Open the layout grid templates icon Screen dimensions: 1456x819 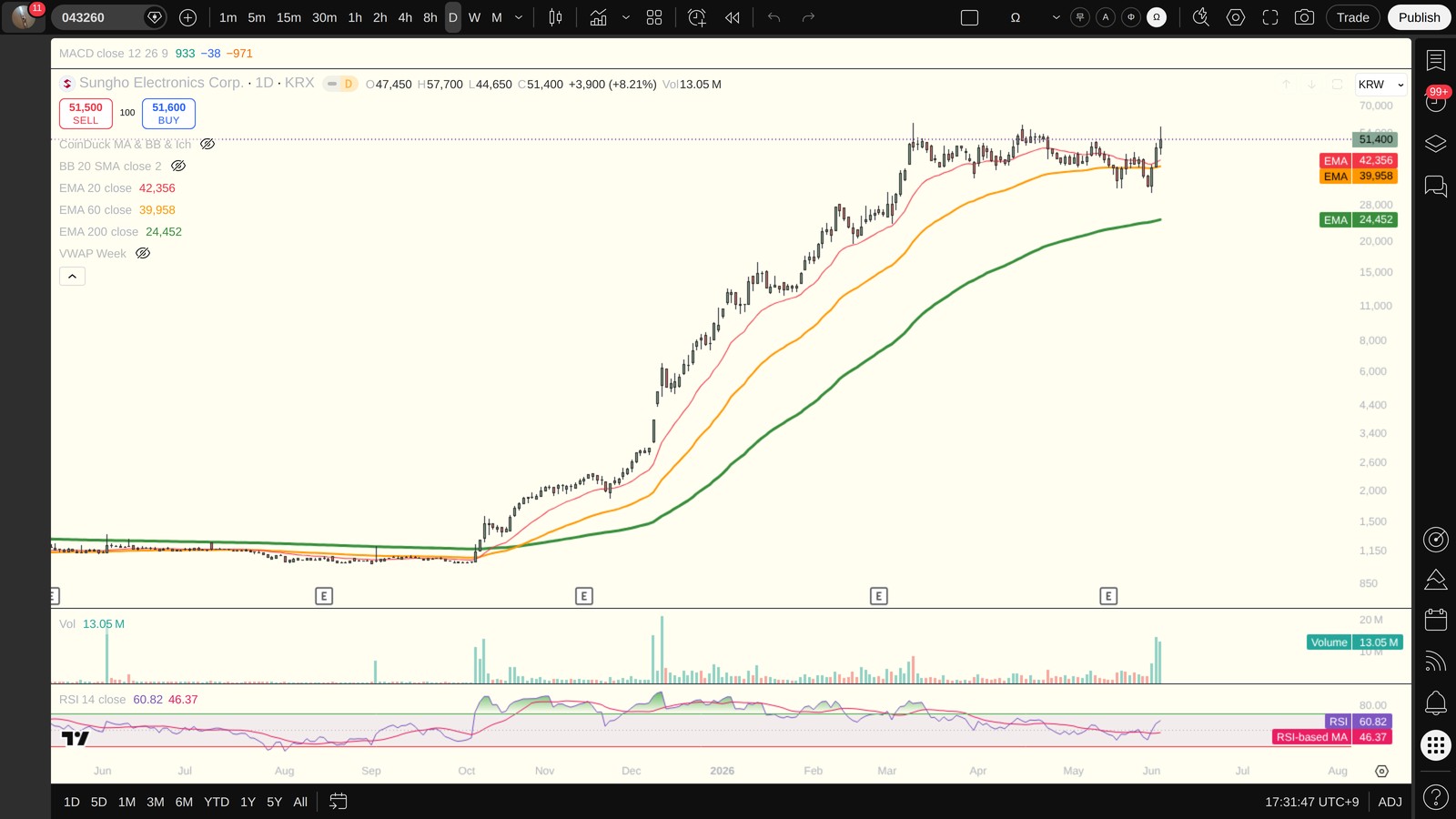click(x=654, y=17)
